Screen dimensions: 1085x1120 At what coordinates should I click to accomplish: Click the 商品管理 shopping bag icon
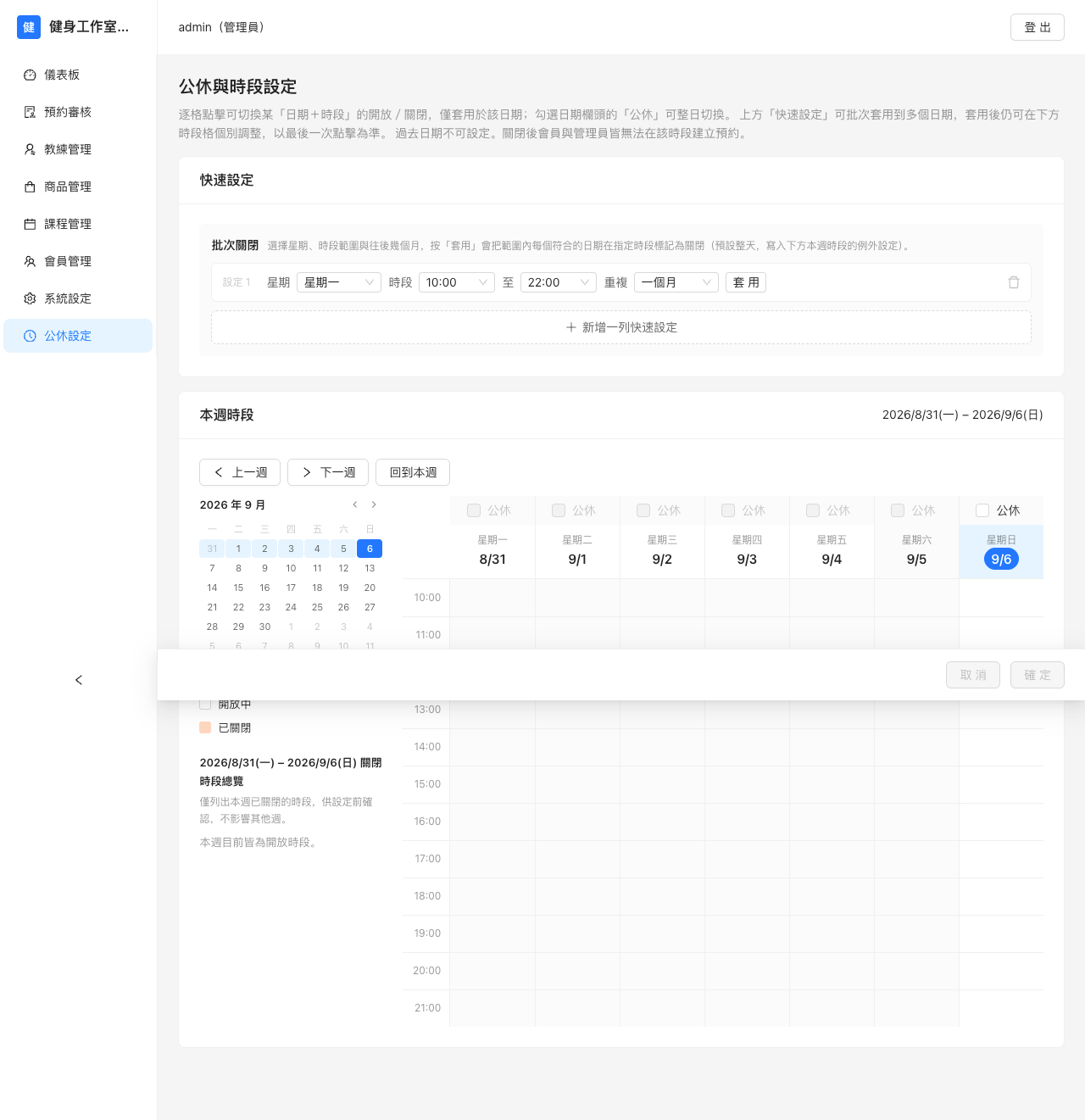30,187
